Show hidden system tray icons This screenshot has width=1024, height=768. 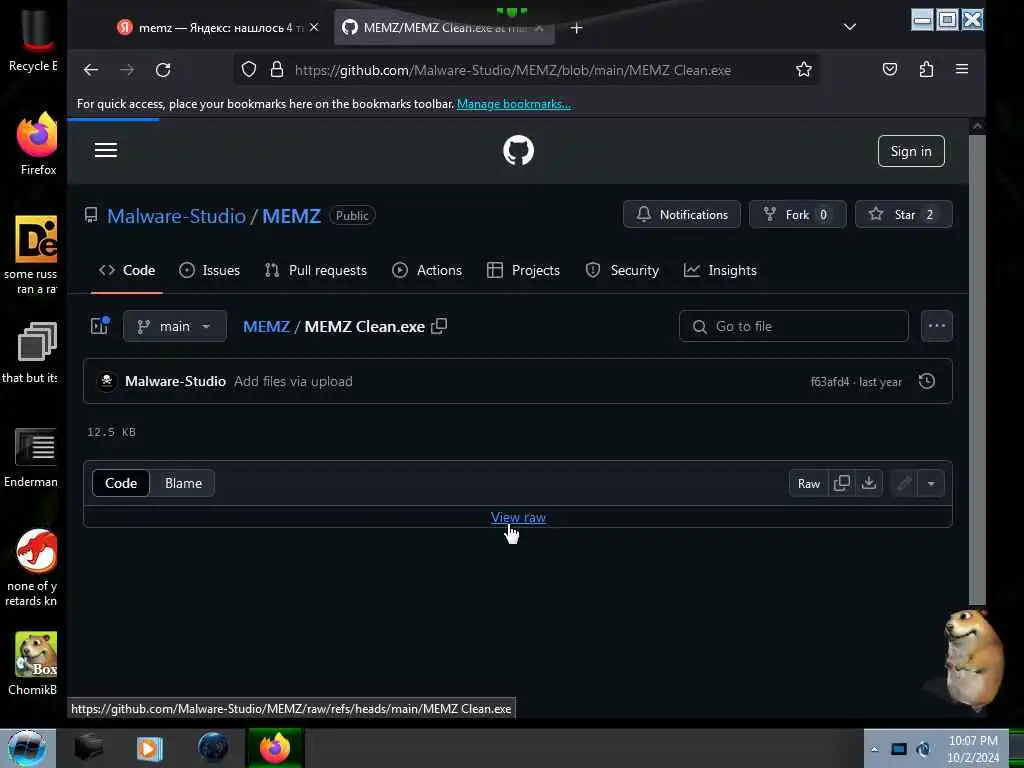(874, 749)
